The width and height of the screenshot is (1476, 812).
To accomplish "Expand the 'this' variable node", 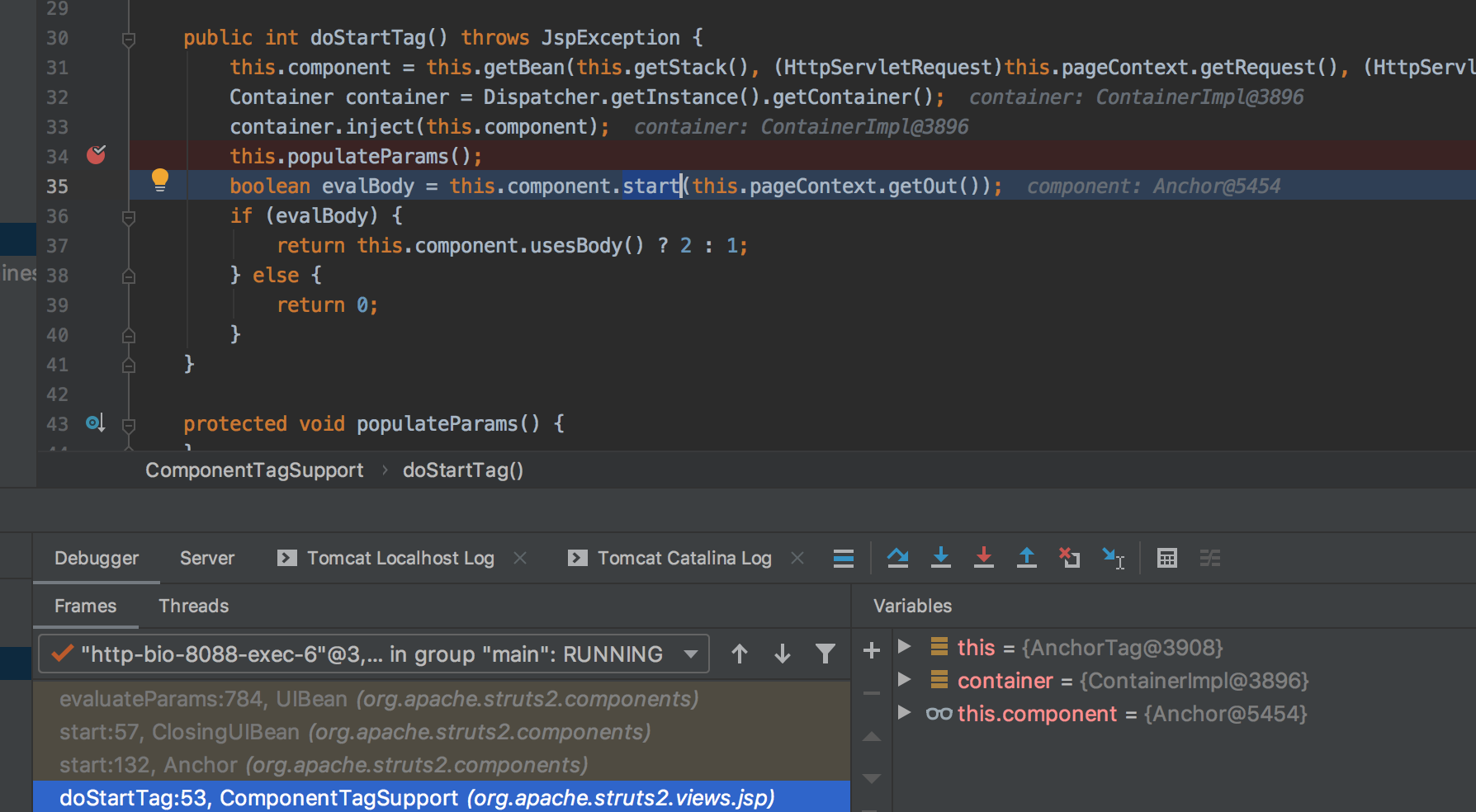I will point(904,647).
